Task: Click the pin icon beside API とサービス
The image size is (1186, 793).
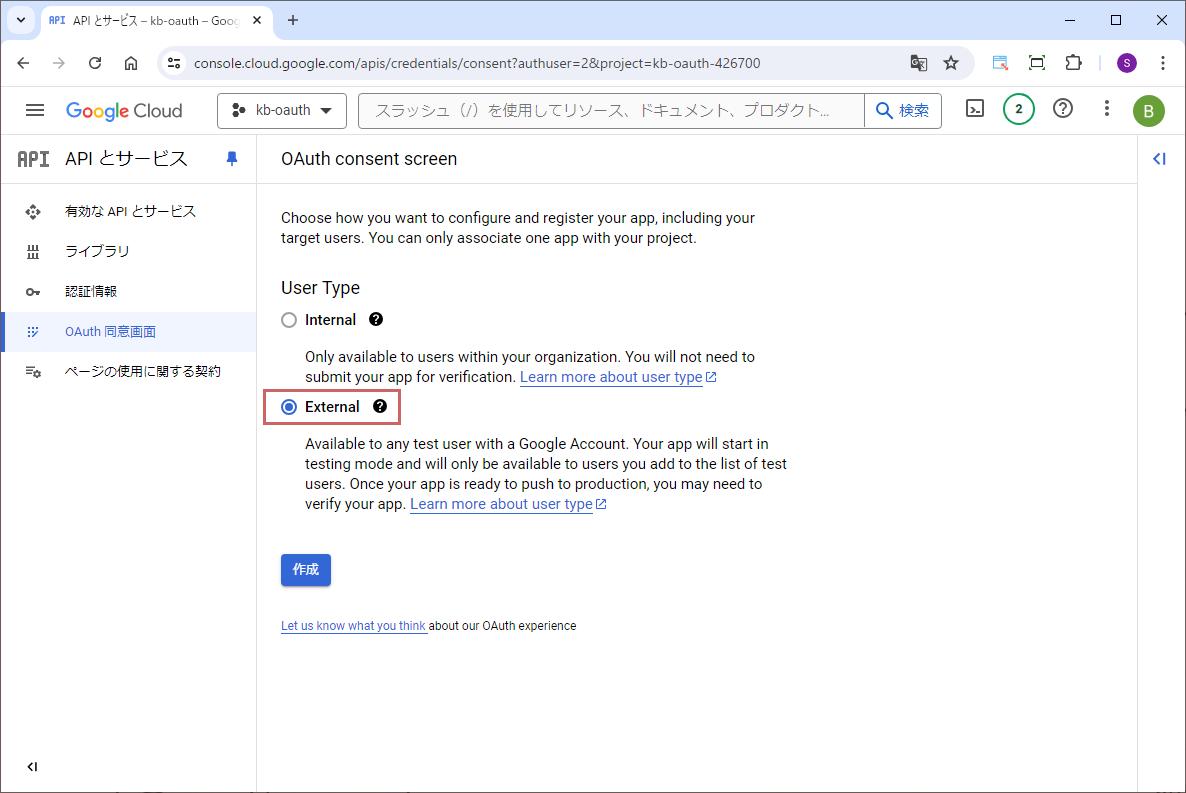Action: 232,159
